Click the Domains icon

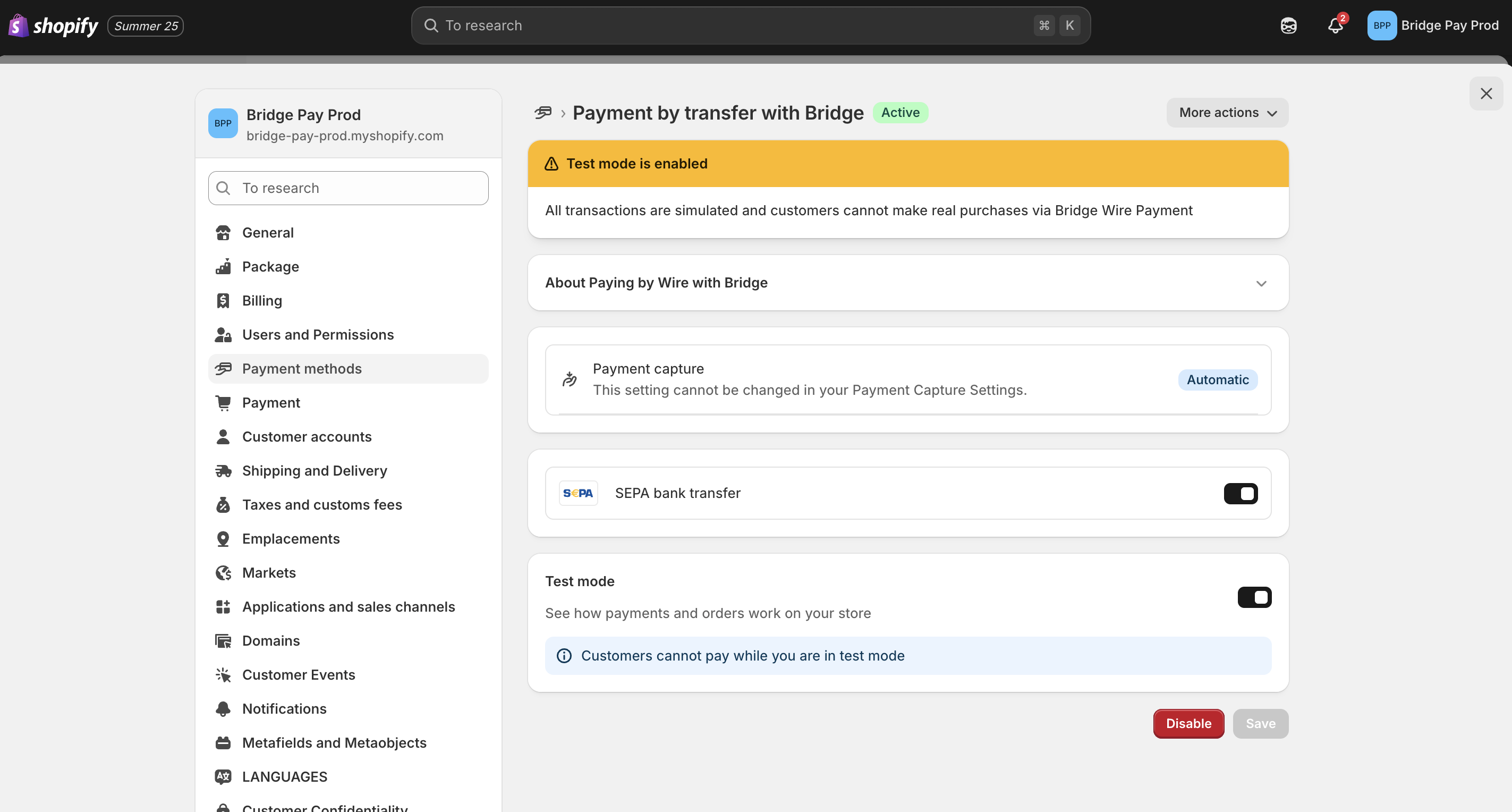[x=223, y=642]
